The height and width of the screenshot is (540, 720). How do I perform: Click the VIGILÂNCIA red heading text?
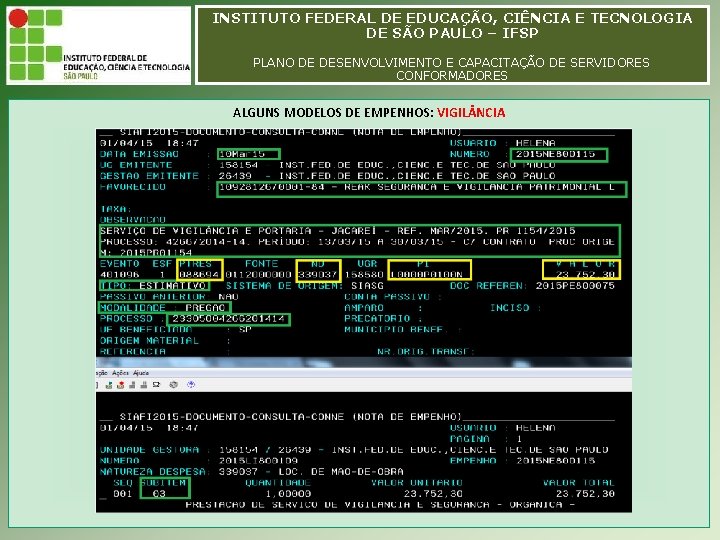[x=471, y=112]
